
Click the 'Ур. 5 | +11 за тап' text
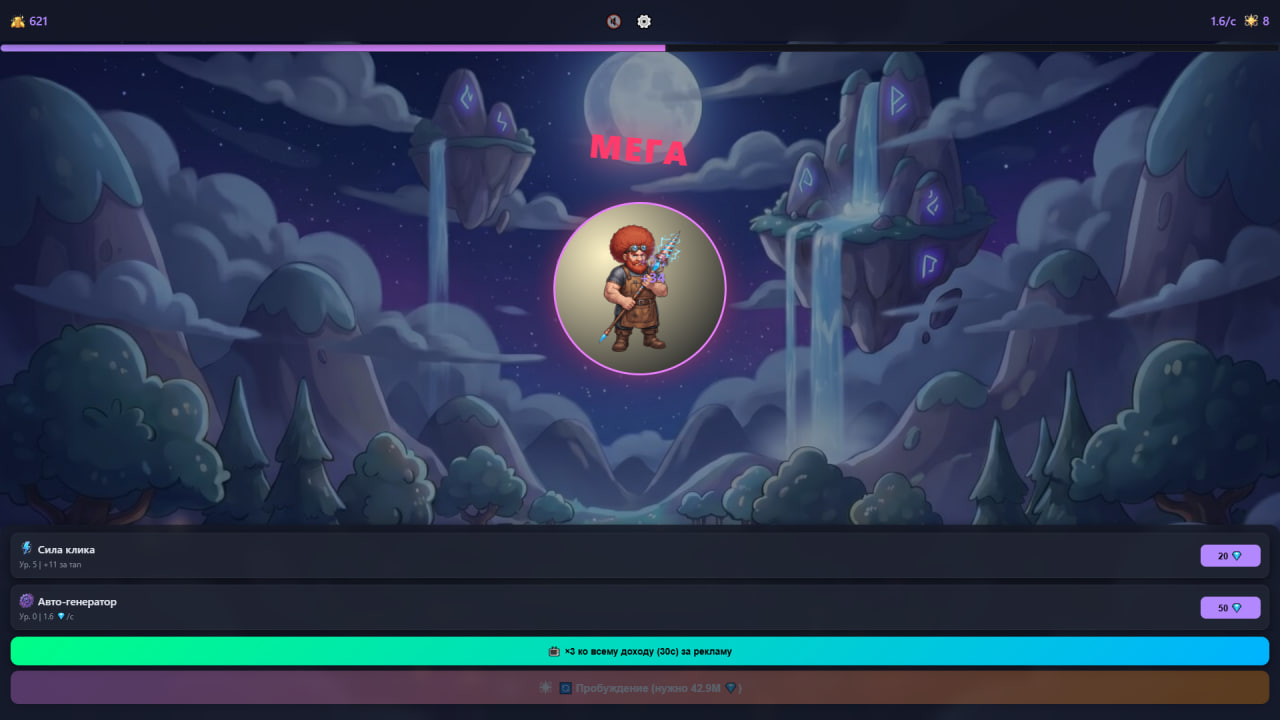[50, 565]
